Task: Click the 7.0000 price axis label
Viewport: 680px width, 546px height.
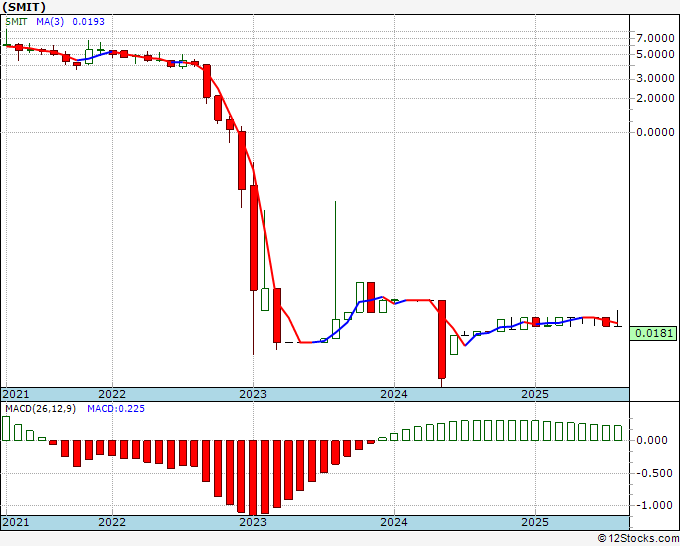Action: [655, 39]
